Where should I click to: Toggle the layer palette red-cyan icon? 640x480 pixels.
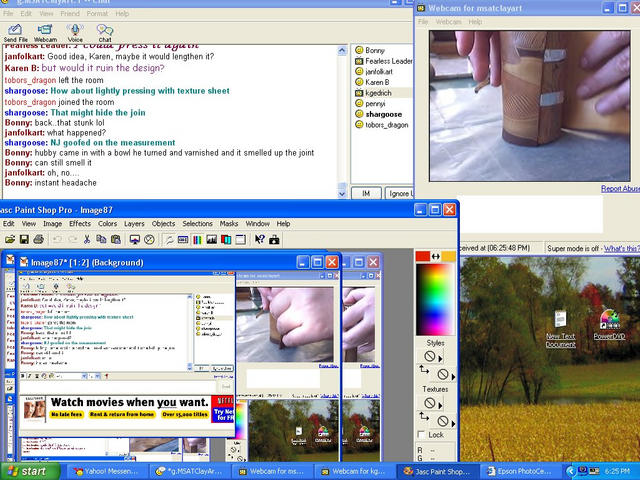tap(226, 240)
